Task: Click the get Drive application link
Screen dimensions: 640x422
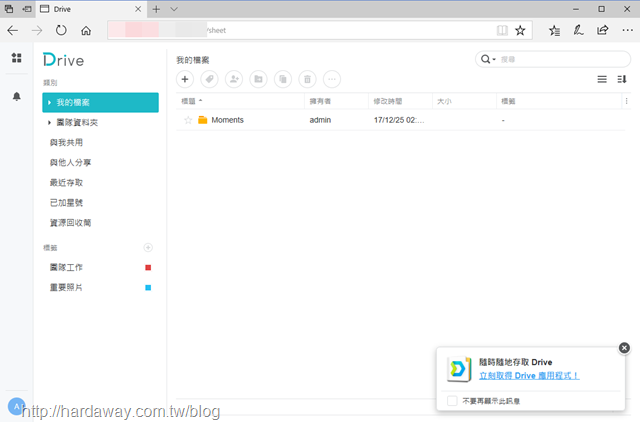Action: (529, 375)
